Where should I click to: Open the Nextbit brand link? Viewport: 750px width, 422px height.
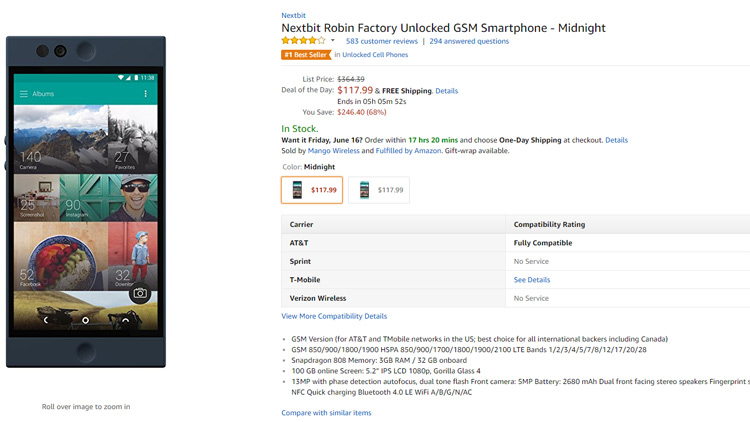pos(293,15)
